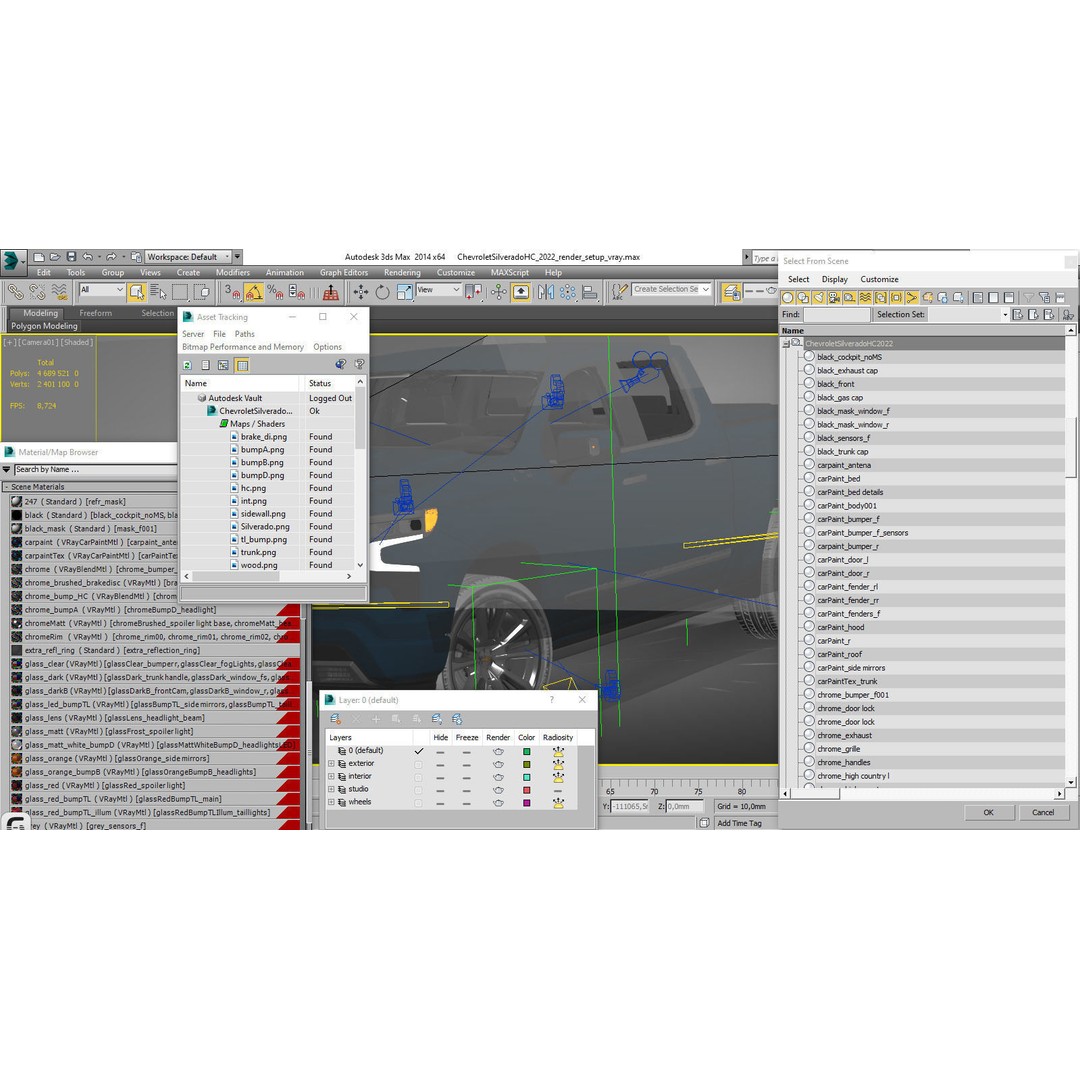Toggle Display Geometry filter in Select From Scene
This screenshot has height=1080, width=1080.
pyautogui.click(x=787, y=298)
